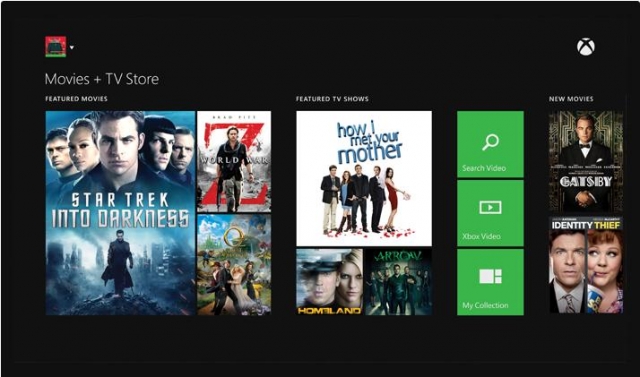Select the Arrow TV show tile
Viewport: 640px width, 377px height.
point(398,282)
